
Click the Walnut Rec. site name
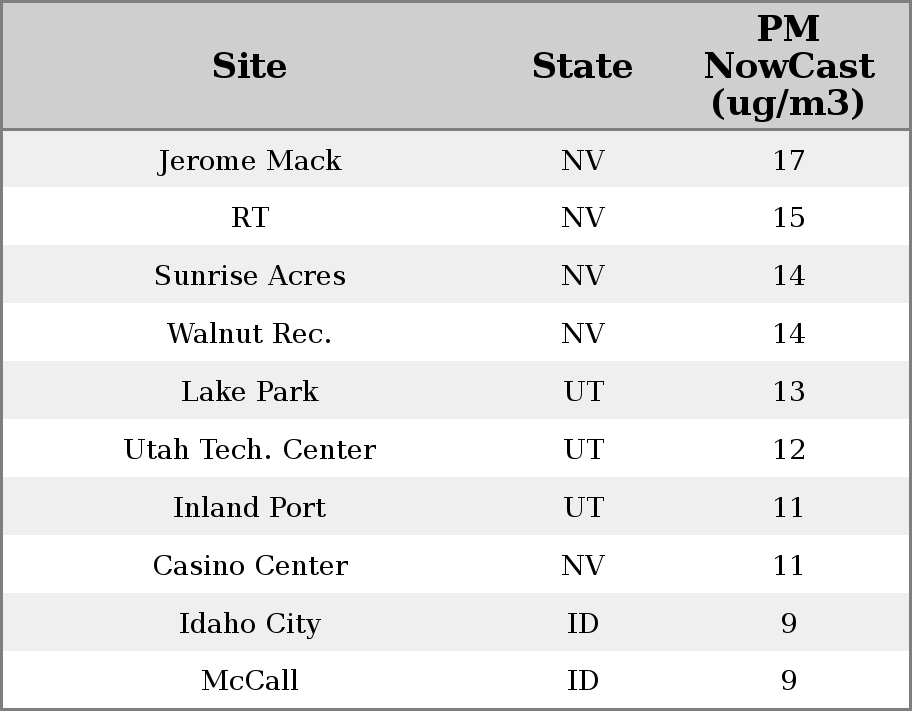click(x=249, y=334)
